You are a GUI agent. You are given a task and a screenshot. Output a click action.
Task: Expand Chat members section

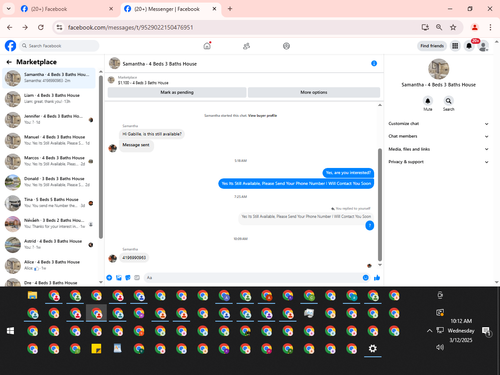(x=438, y=136)
